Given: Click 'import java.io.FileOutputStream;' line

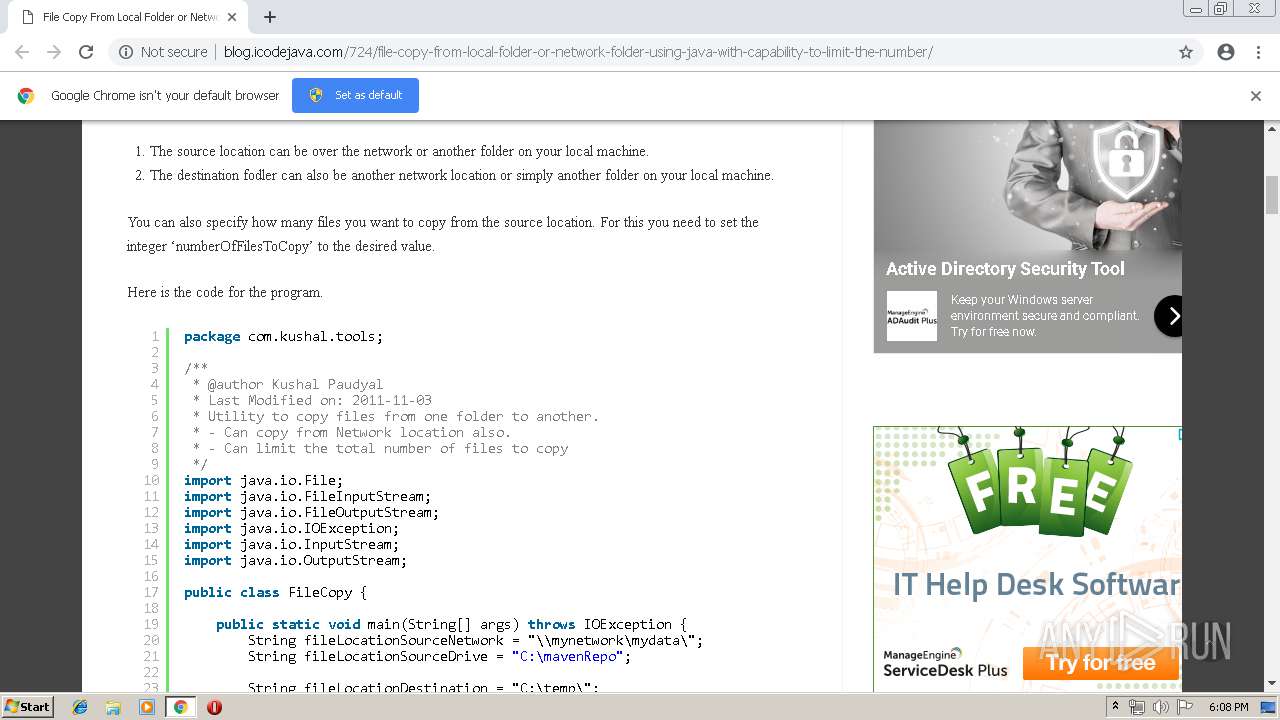Looking at the screenshot, I should [311, 512].
